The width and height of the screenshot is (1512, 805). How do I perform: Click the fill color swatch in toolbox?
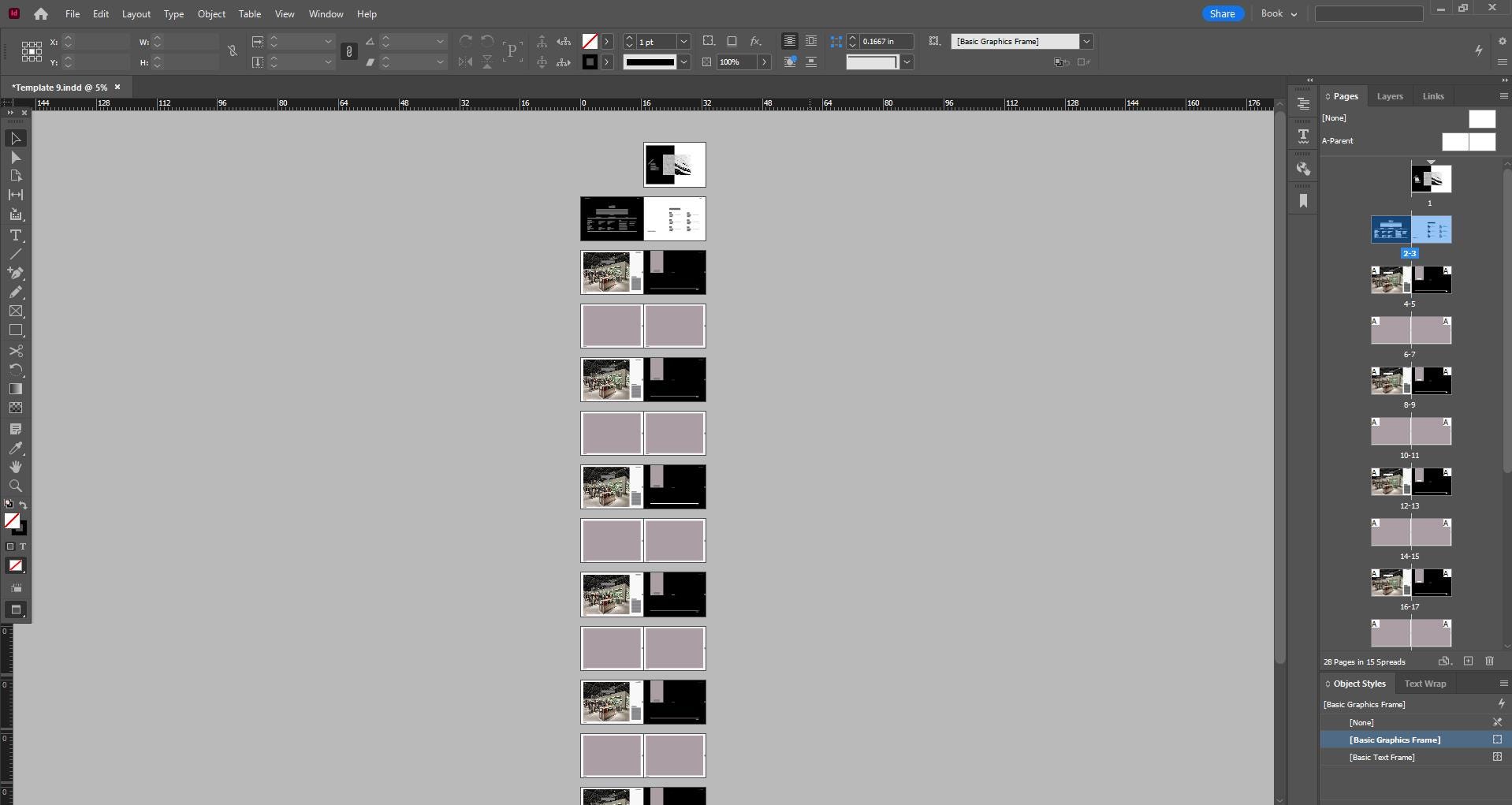[x=12, y=520]
